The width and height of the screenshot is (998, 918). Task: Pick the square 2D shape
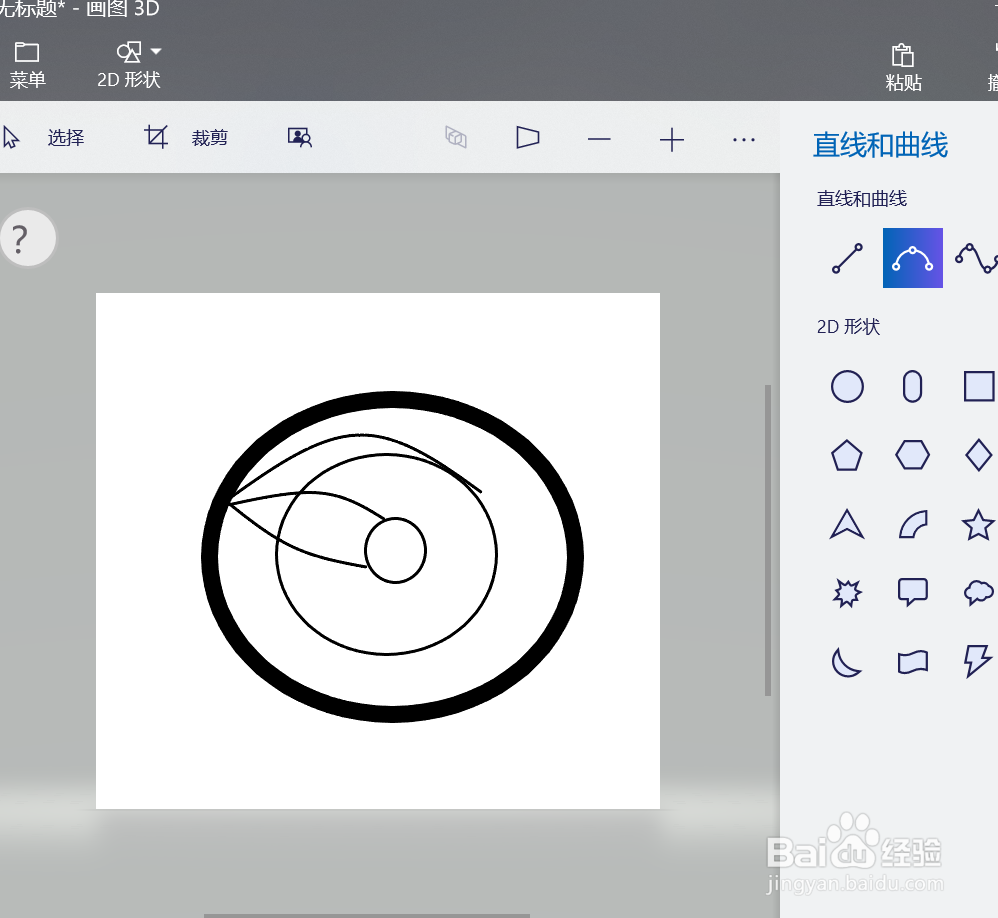click(x=979, y=386)
